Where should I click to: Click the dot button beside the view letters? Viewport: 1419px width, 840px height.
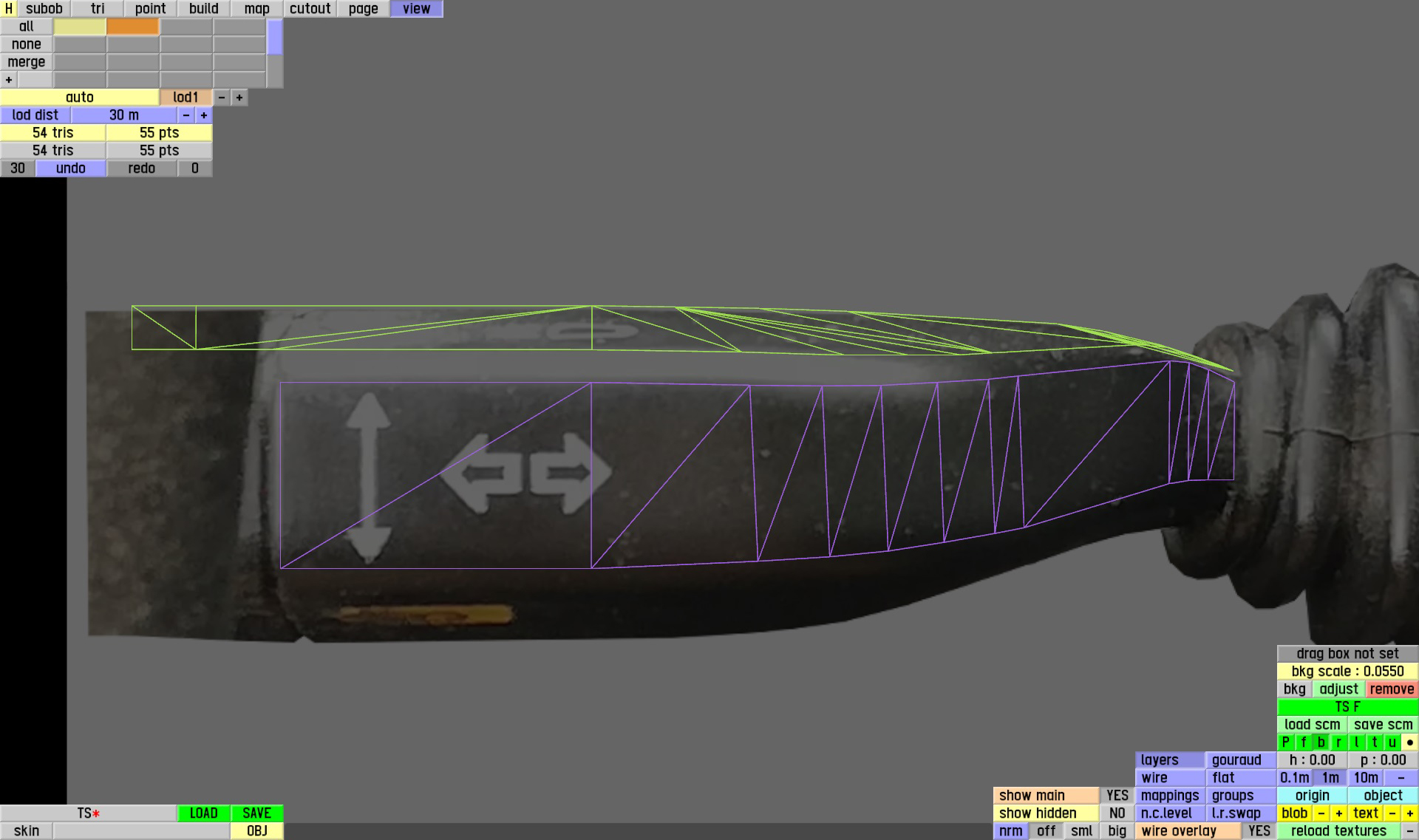[1409, 742]
